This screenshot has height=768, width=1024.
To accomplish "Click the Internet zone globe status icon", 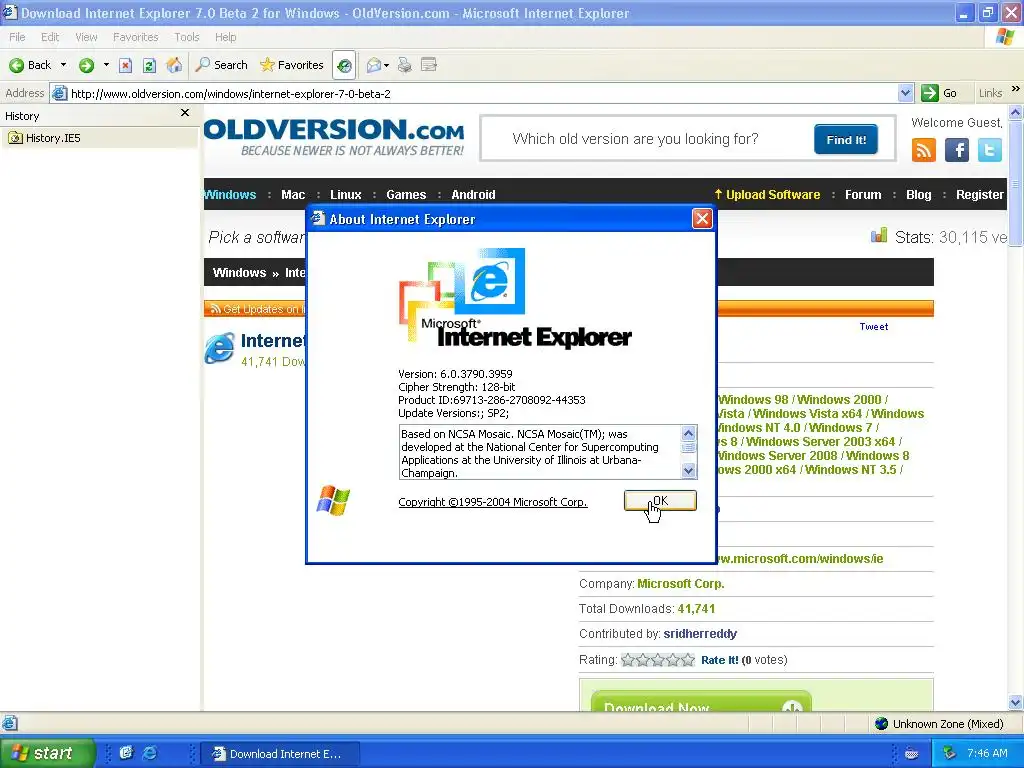I will [882, 724].
